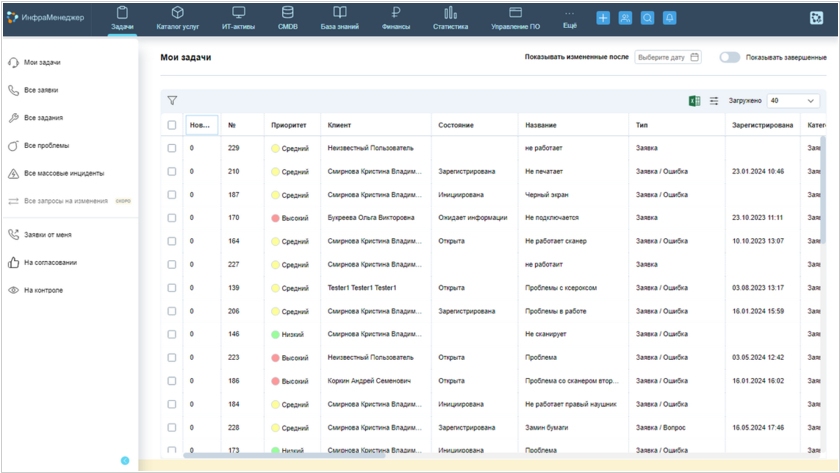Check the checkbox for task 170
This screenshot has height=473, width=840.
(x=171, y=218)
